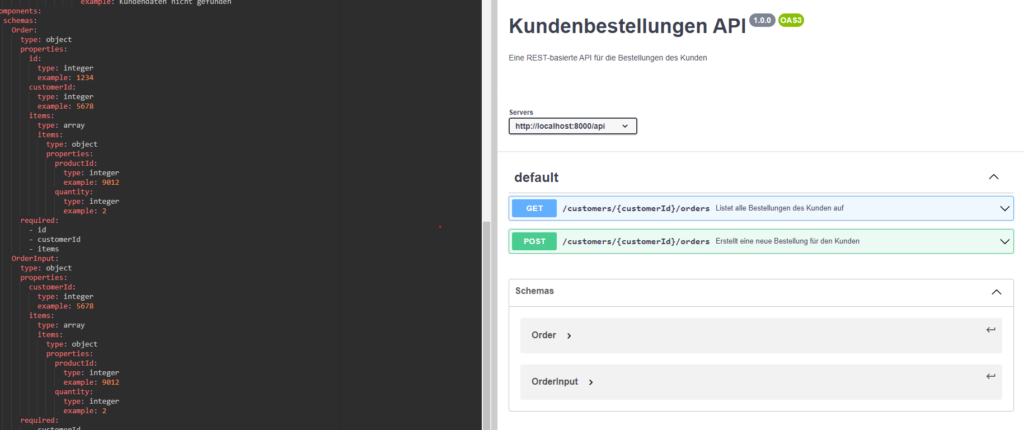Open the Servers dropdown
This screenshot has height=430, width=1024.
572,127
